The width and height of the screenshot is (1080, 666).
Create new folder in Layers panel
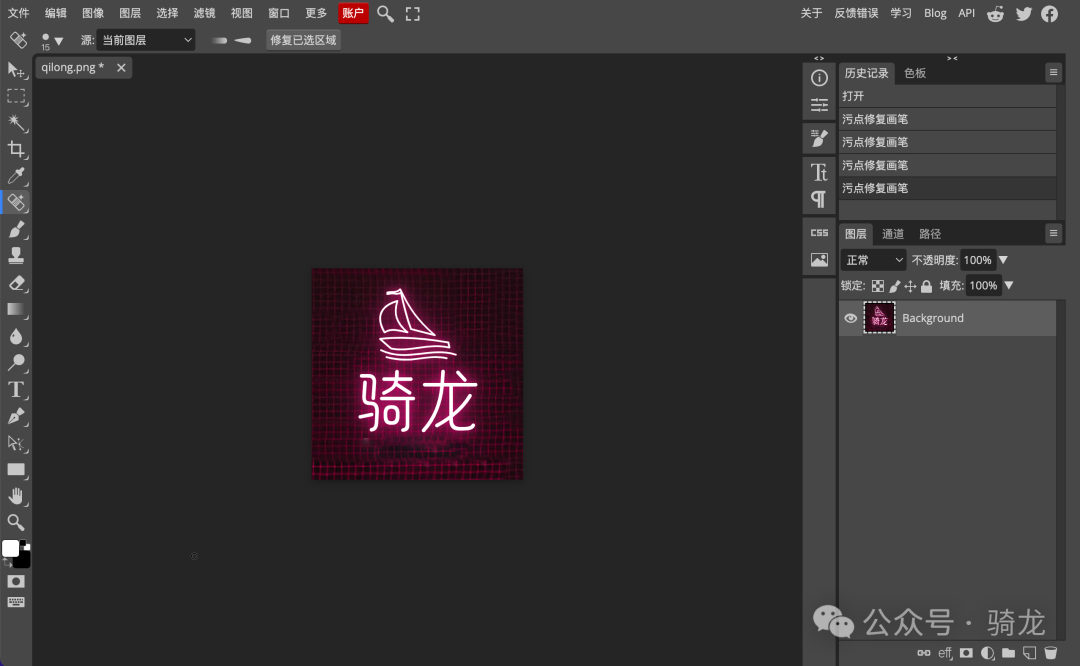[1008, 652]
